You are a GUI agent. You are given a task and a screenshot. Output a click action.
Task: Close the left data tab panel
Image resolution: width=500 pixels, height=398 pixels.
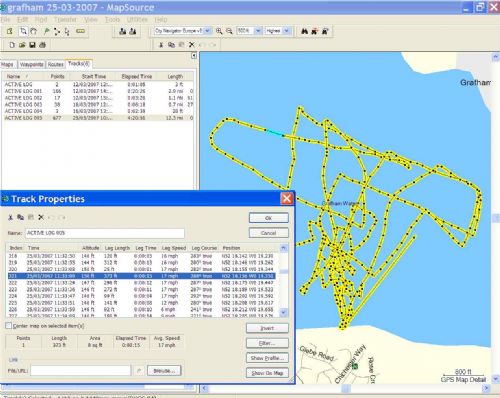pyautogui.click(x=194, y=56)
